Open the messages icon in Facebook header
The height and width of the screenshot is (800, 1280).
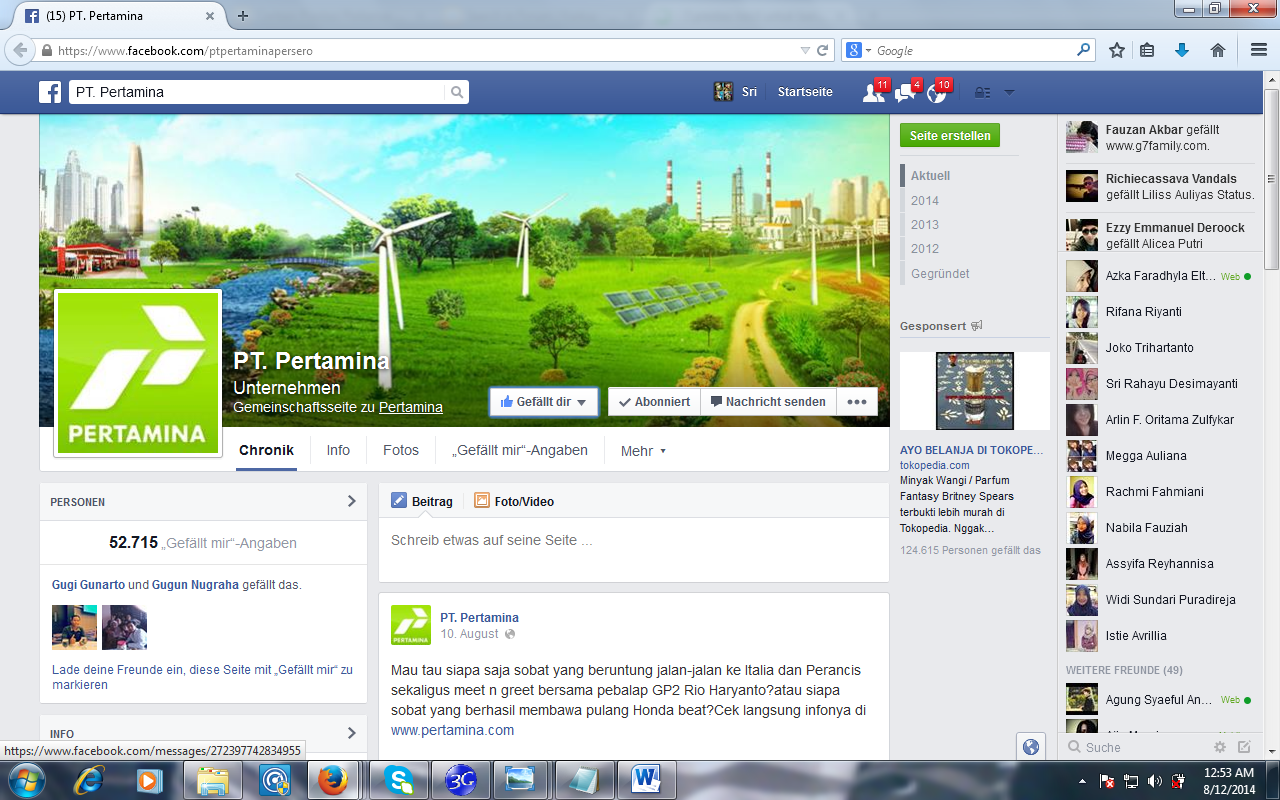[905, 92]
